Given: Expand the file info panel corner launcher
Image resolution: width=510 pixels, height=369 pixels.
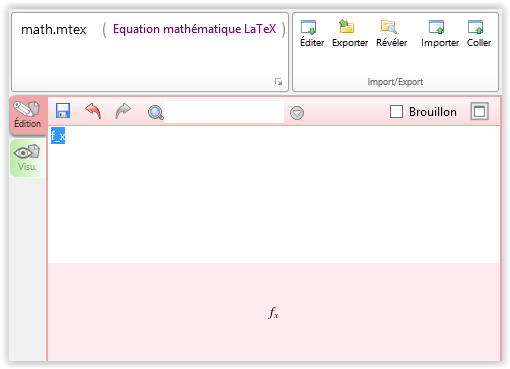Looking at the screenshot, I should pos(278,82).
